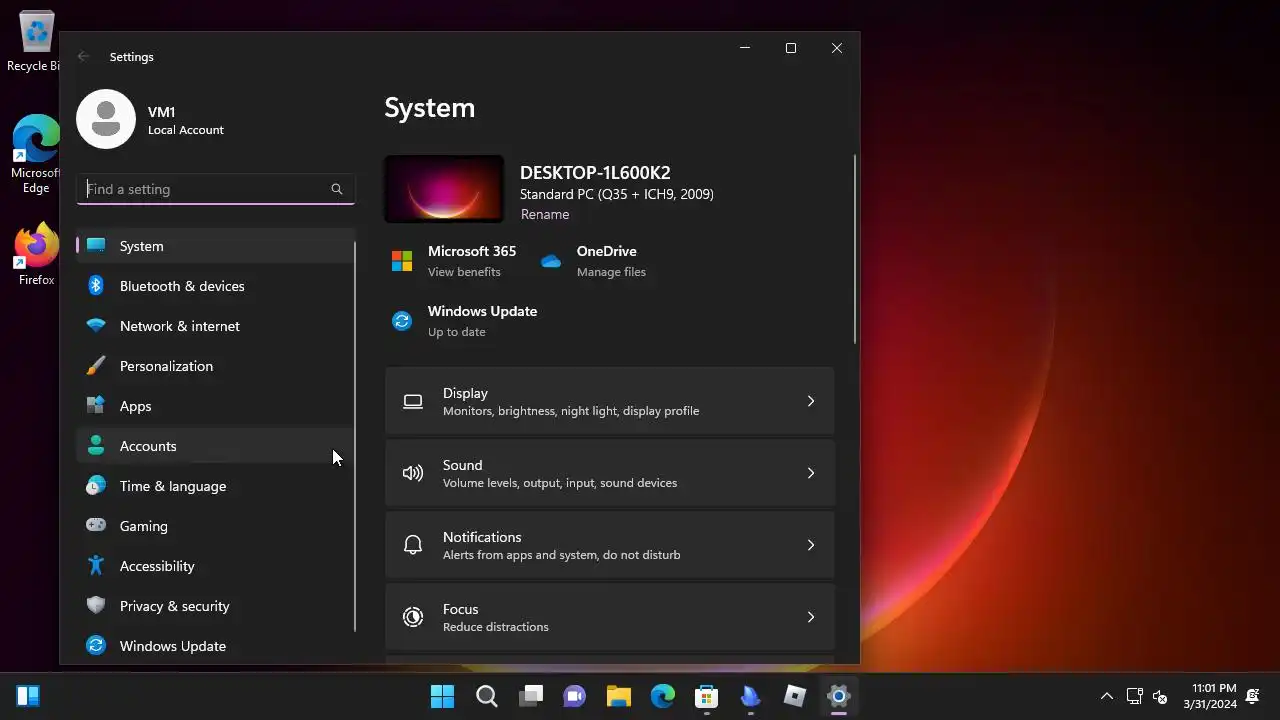Click the Privacy & security shield icon
The height and width of the screenshot is (720, 1280).
[96, 605]
